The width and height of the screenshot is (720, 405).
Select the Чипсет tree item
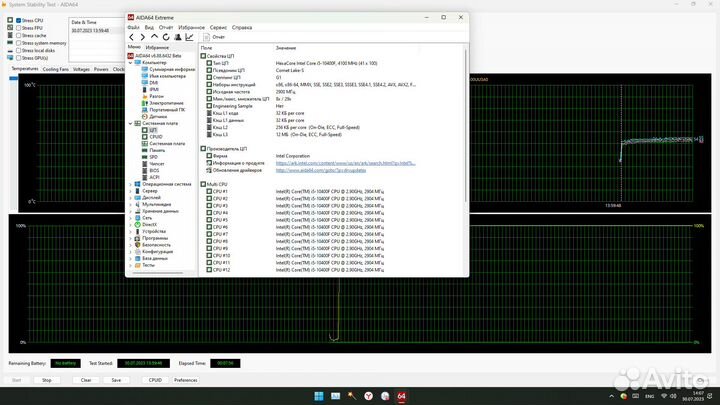(153, 164)
